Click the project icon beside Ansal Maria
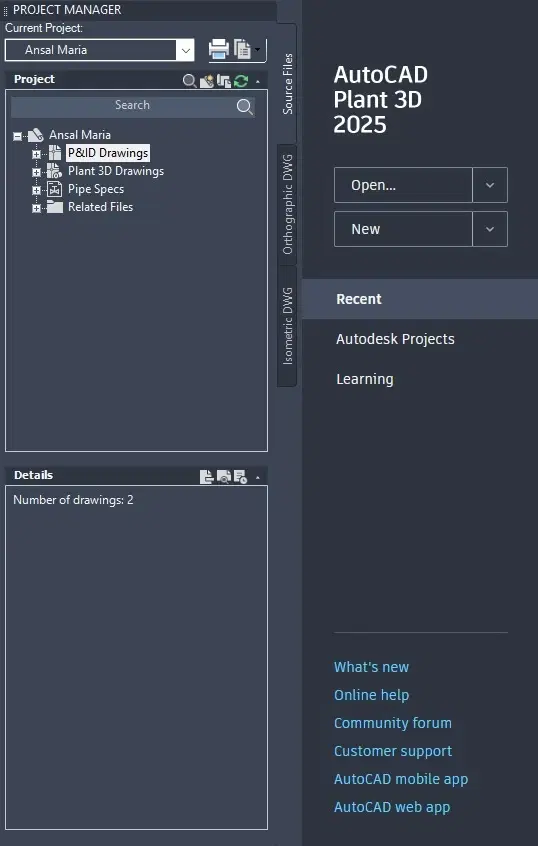 click(x=36, y=135)
